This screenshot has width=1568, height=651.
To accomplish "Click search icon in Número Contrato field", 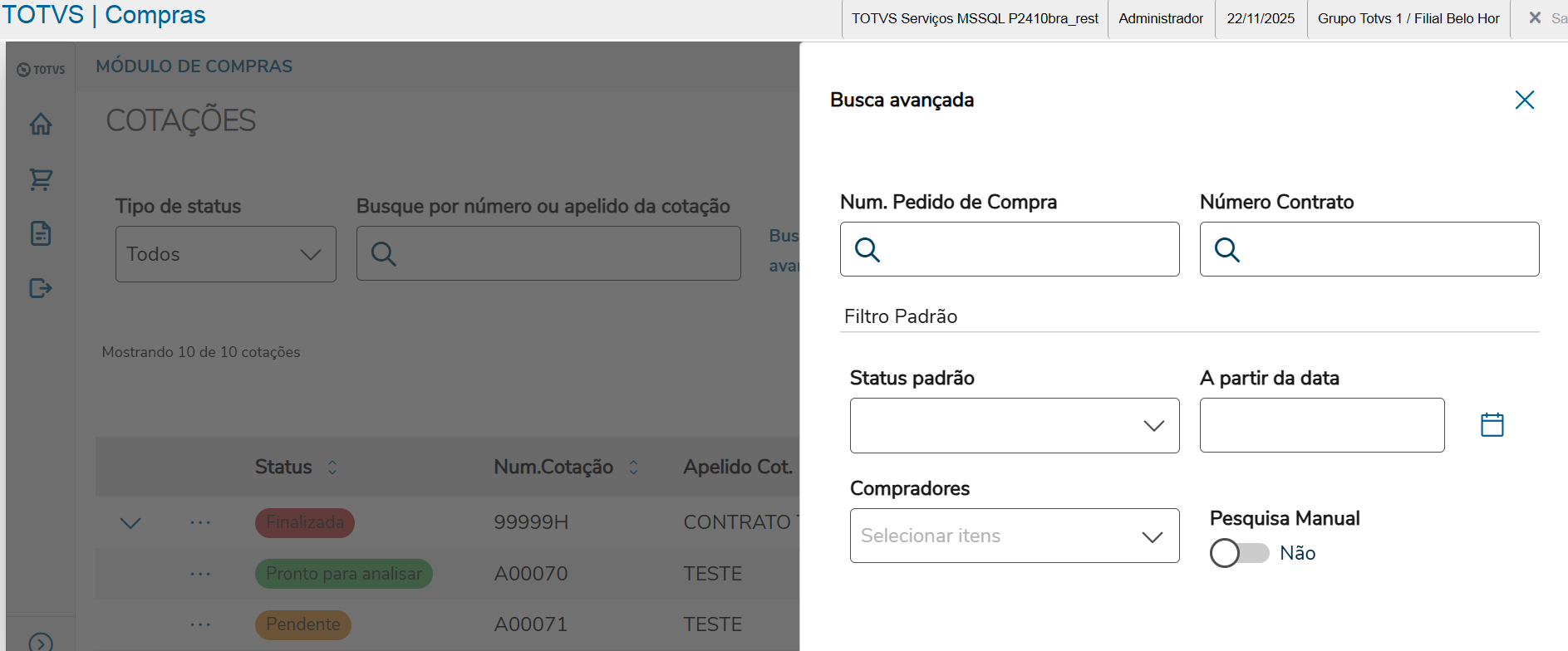I will (x=1227, y=250).
